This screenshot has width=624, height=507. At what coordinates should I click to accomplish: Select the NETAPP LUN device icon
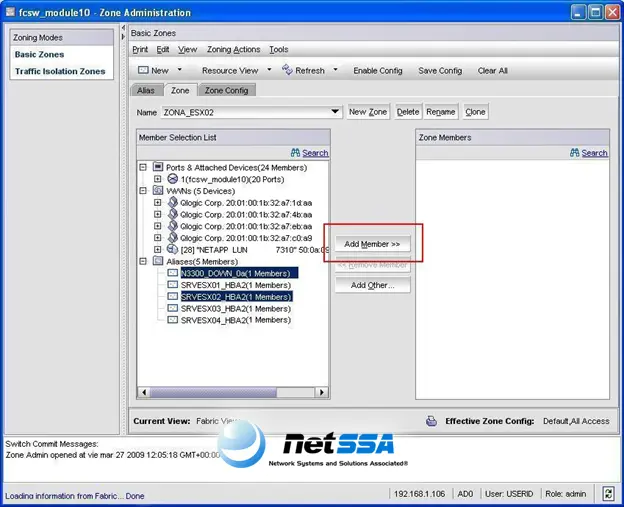pos(172,249)
